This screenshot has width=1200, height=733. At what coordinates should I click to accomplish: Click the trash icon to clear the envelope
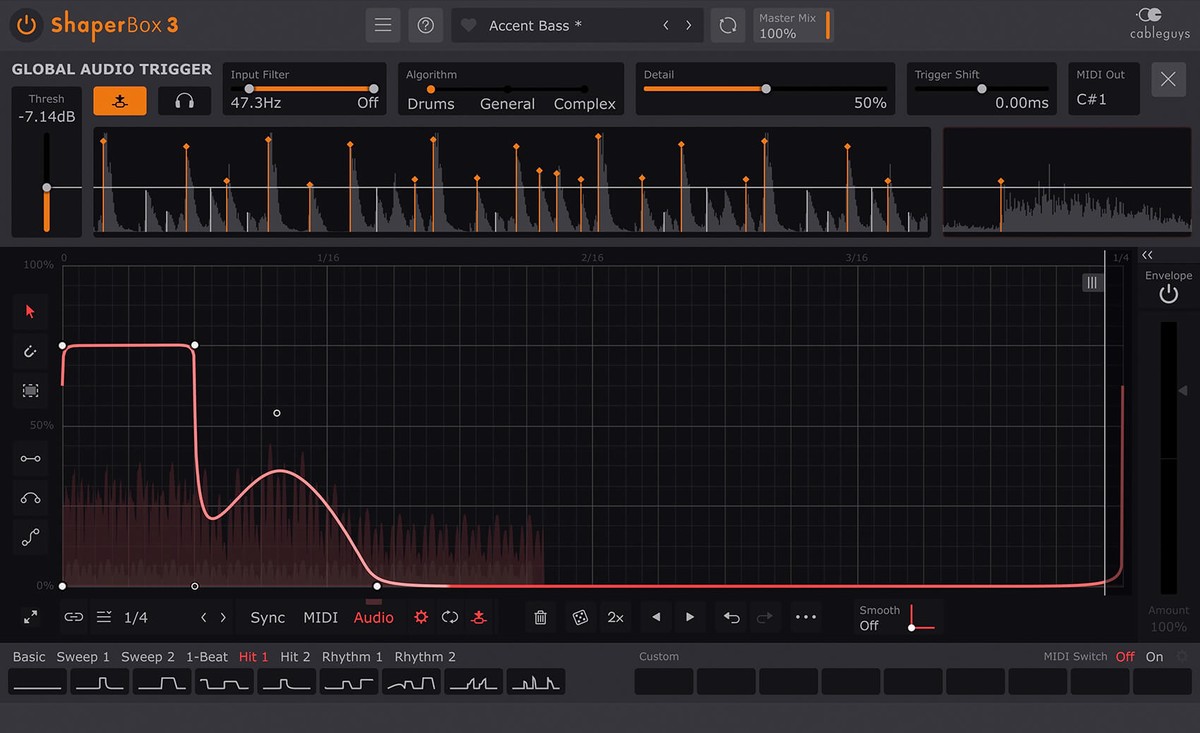tap(540, 617)
